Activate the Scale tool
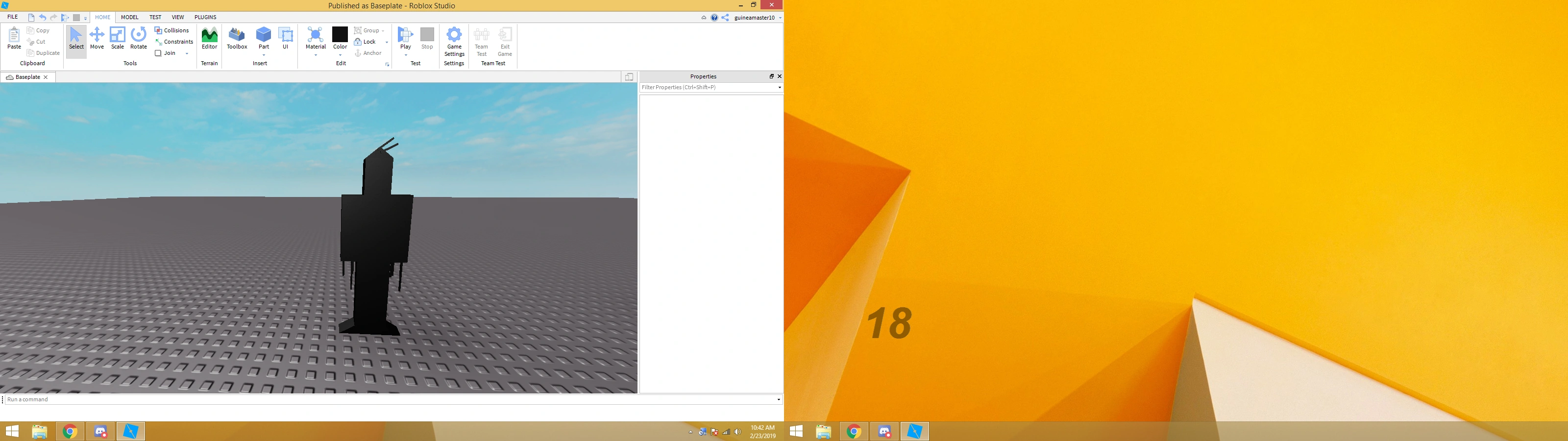Image resolution: width=1568 pixels, height=441 pixels. pyautogui.click(x=118, y=38)
